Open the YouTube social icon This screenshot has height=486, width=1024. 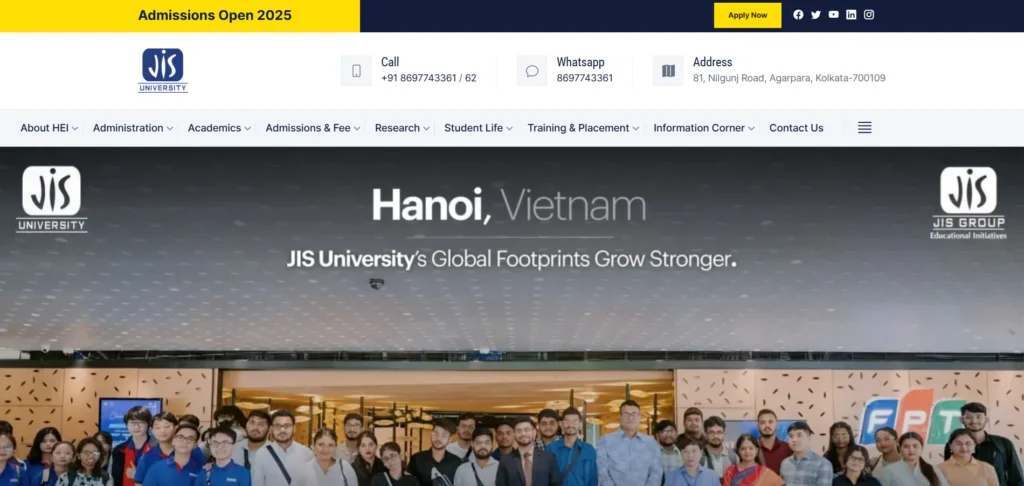point(833,15)
